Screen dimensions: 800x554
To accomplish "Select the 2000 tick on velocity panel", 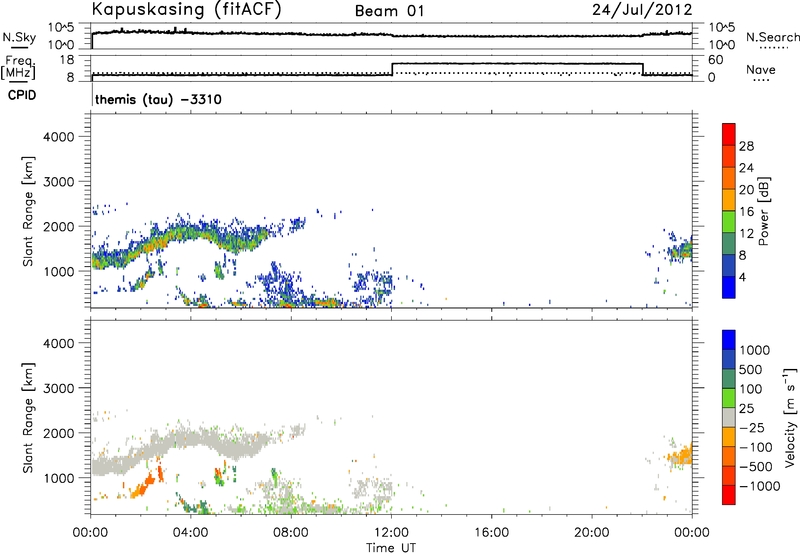I will [x=58, y=433].
